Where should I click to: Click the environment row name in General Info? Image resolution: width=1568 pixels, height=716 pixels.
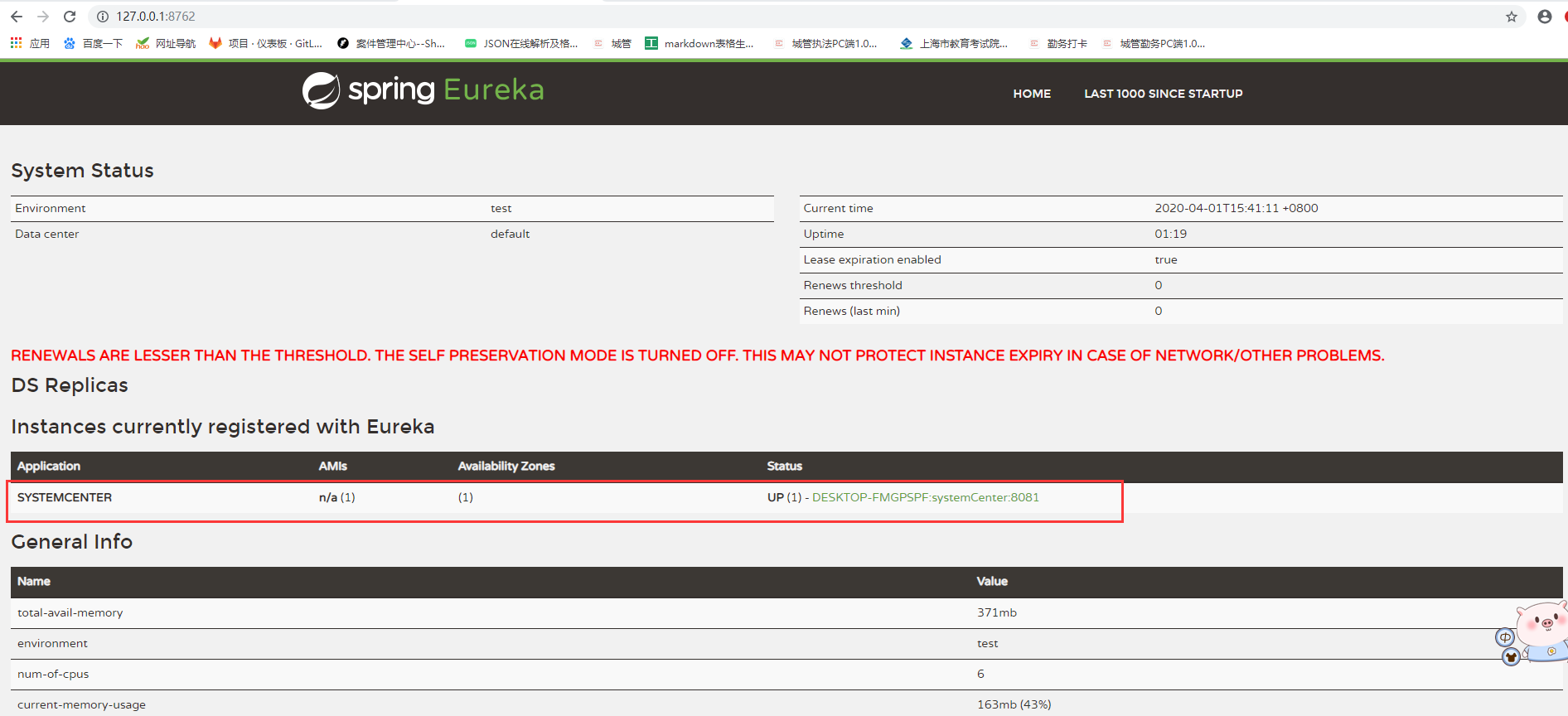pos(52,643)
